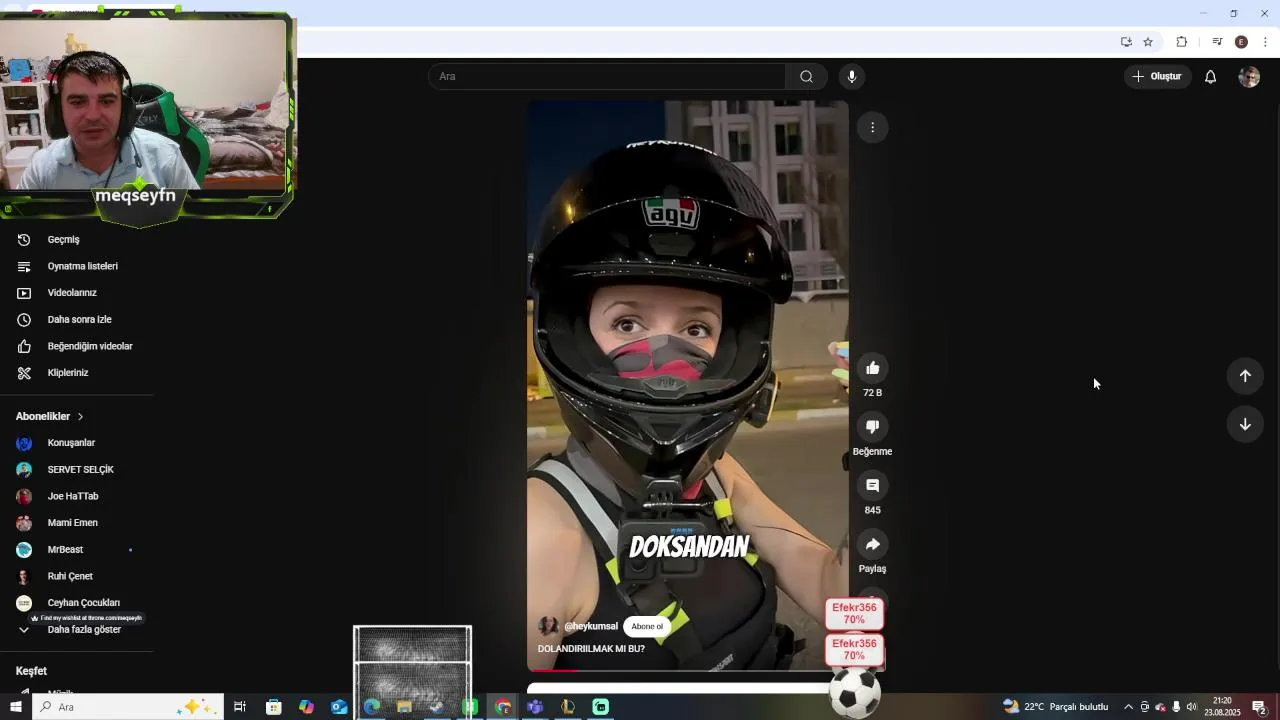
Task: Open Chrome extensions puzzle icon
Action: tap(1182, 42)
